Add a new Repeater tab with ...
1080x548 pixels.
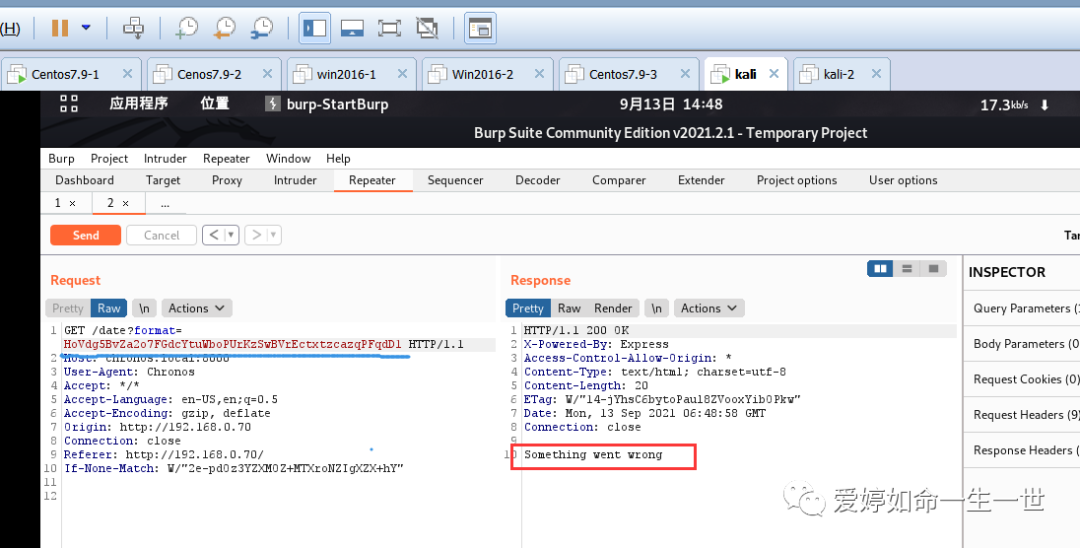click(165, 204)
